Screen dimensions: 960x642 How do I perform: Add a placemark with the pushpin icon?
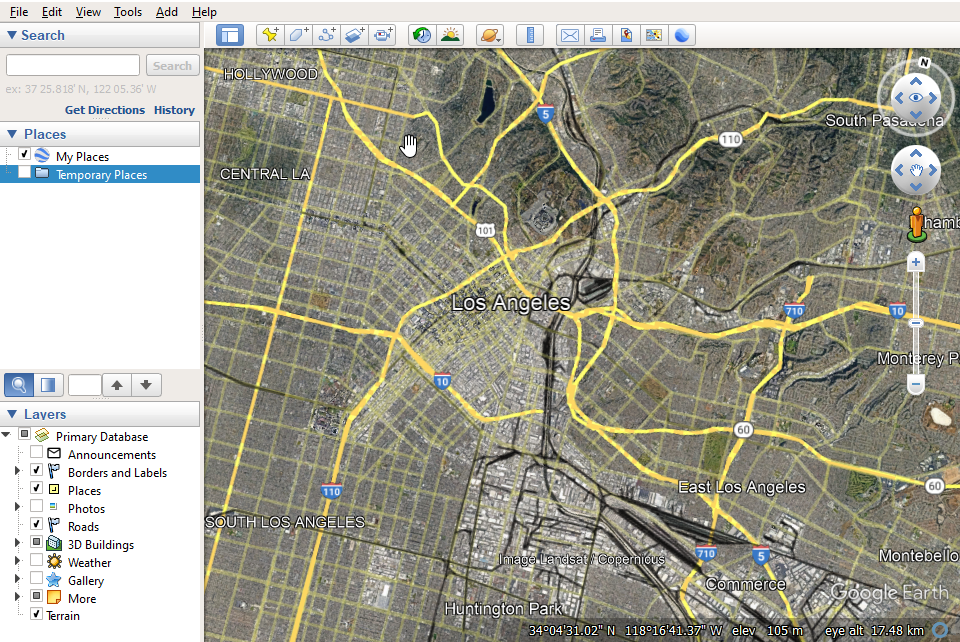[x=270, y=35]
